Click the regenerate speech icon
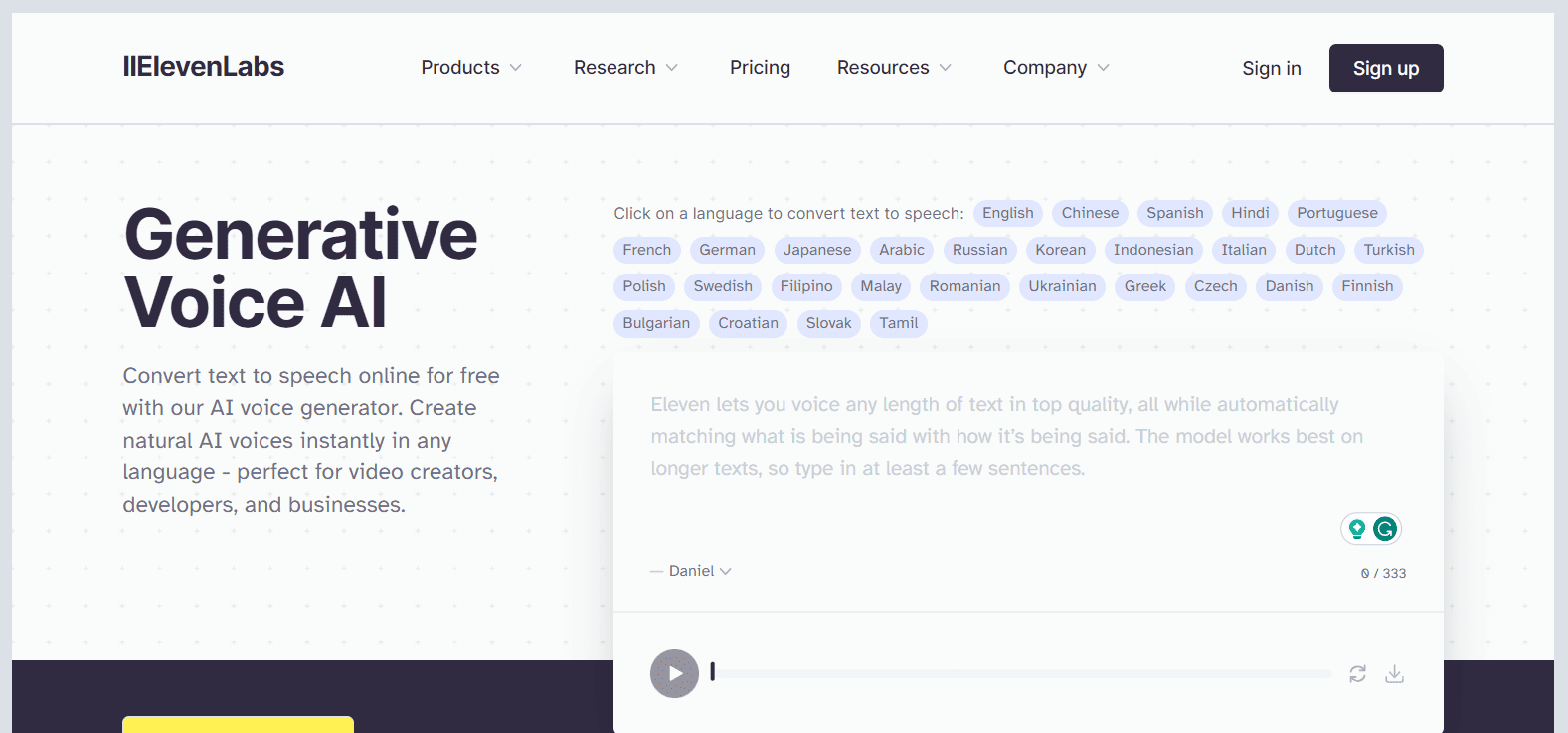 [1357, 674]
